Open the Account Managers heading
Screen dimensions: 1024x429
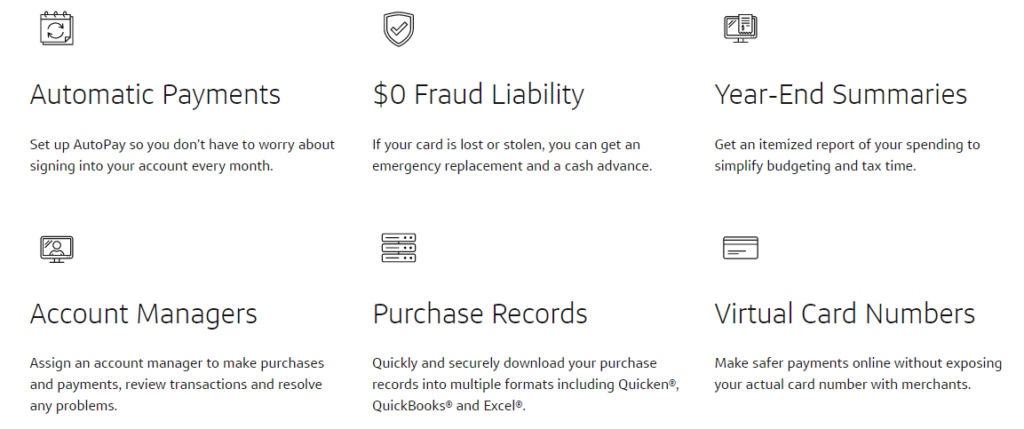tap(144, 314)
